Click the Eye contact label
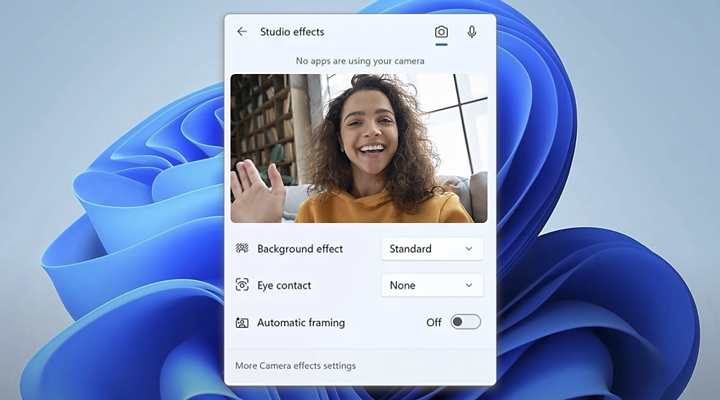This screenshot has width=720, height=400. (284, 285)
